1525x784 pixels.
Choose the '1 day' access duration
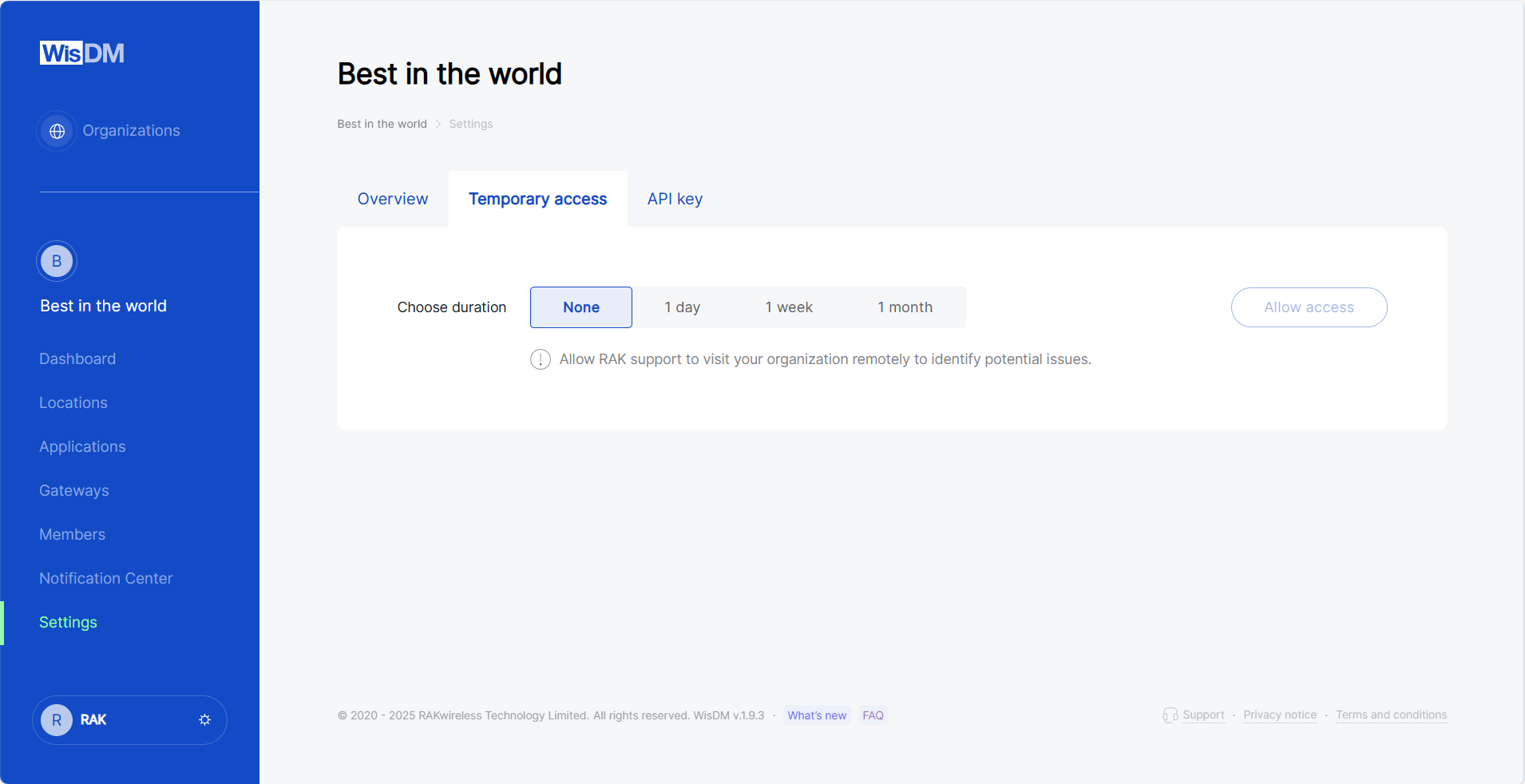[683, 307]
